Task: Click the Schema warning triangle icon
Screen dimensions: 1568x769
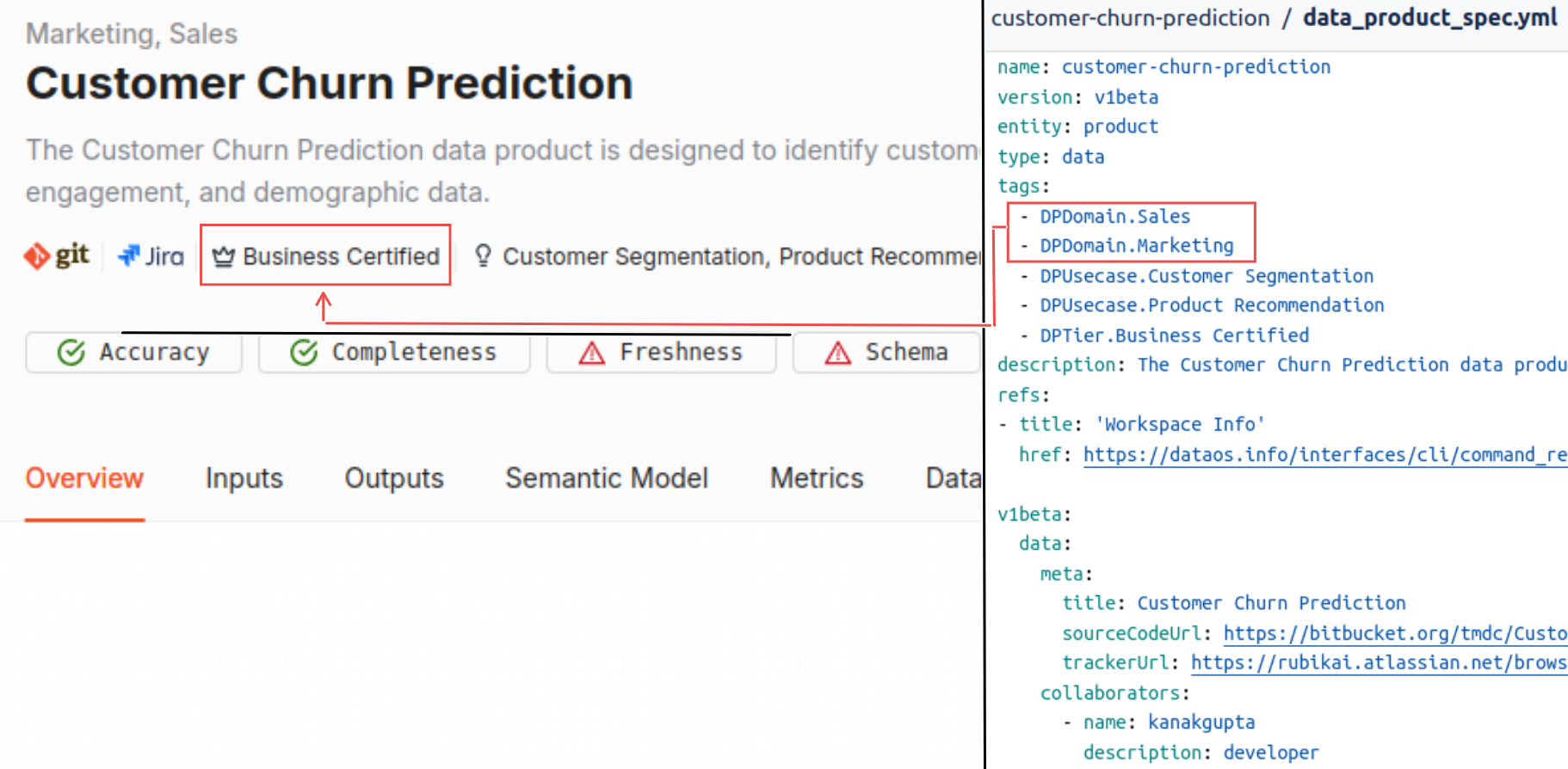Action: pyautogui.click(x=838, y=353)
